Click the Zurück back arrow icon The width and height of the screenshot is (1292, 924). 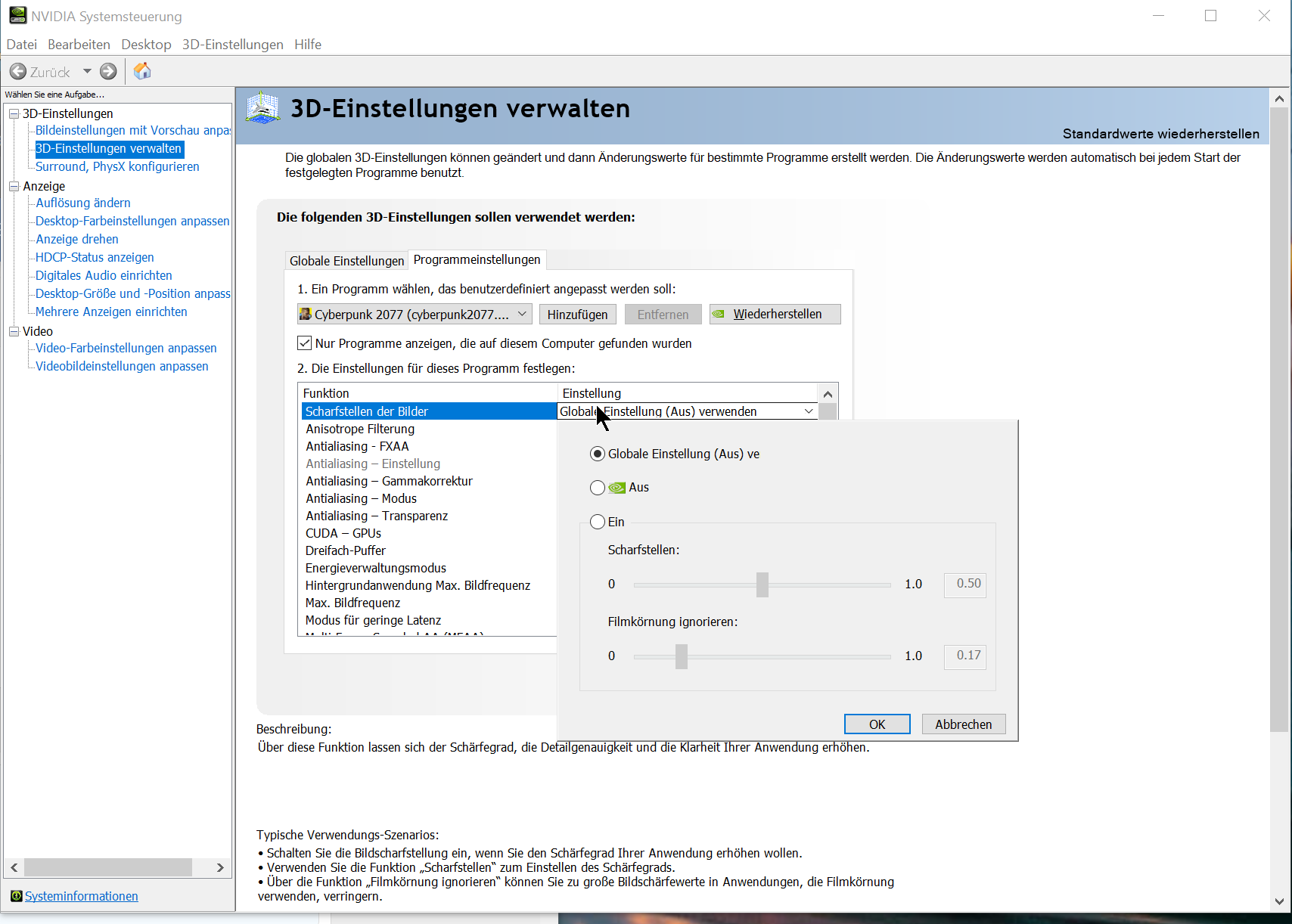[x=18, y=72]
